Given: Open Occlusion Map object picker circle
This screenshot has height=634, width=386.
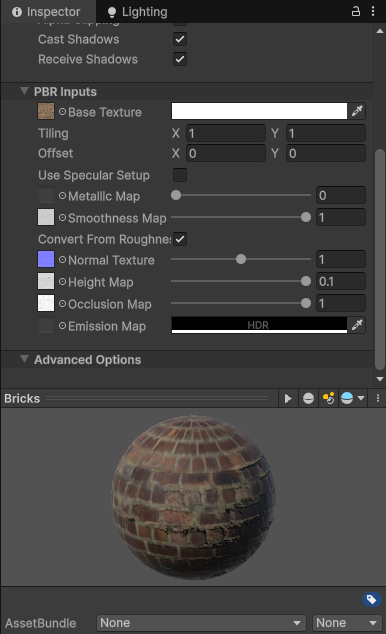Looking at the screenshot, I should point(62,304).
